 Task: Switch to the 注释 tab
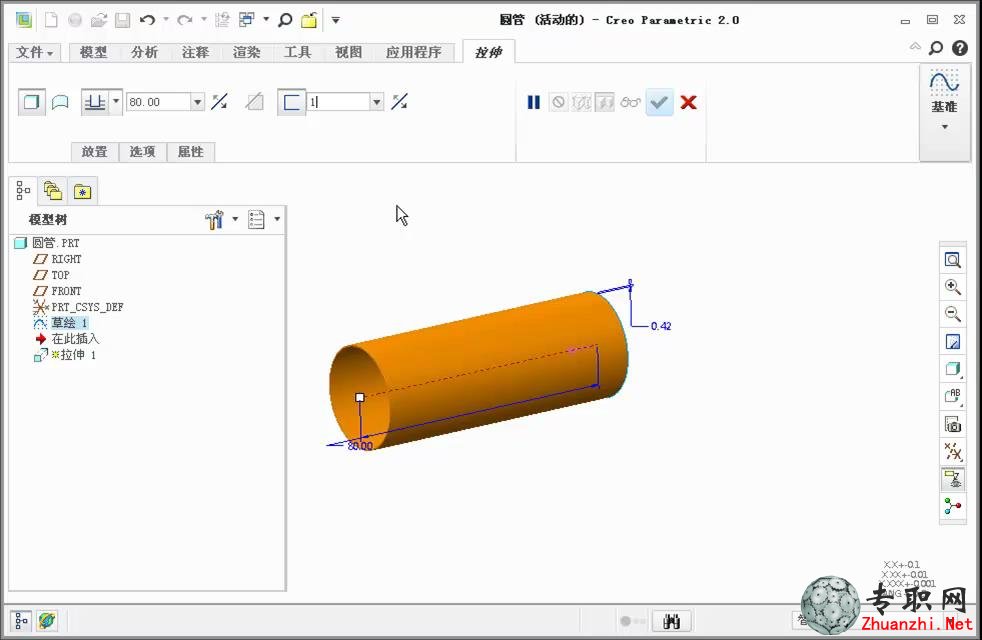click(x=195, y=53)
